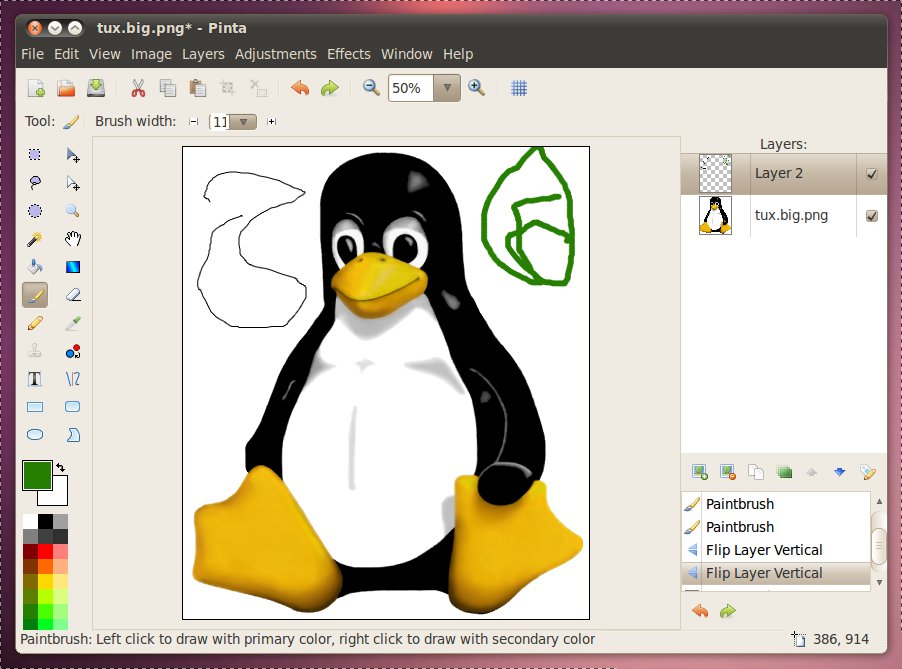Pick the Pencil tool
Screen dimensions: 902x669
point(35,323)
